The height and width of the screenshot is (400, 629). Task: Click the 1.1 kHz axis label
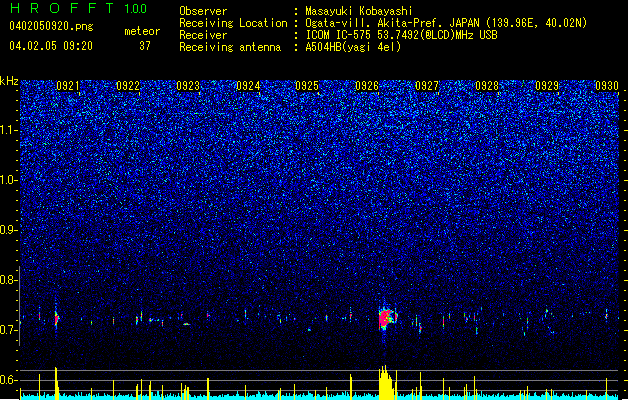click(8, 130)
